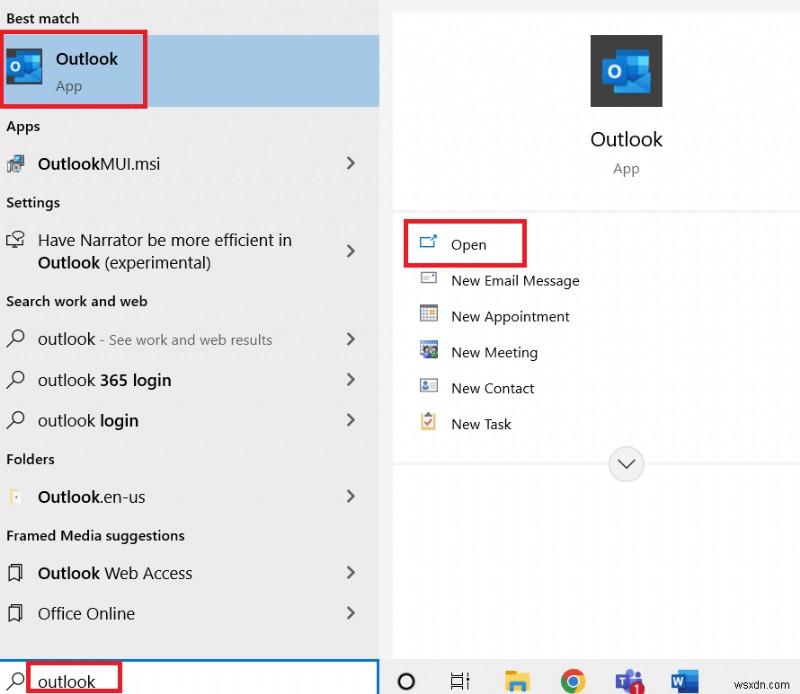Create a New Email Message in Outlook
This screenshot has width=800, height=694.
[515, 281]
